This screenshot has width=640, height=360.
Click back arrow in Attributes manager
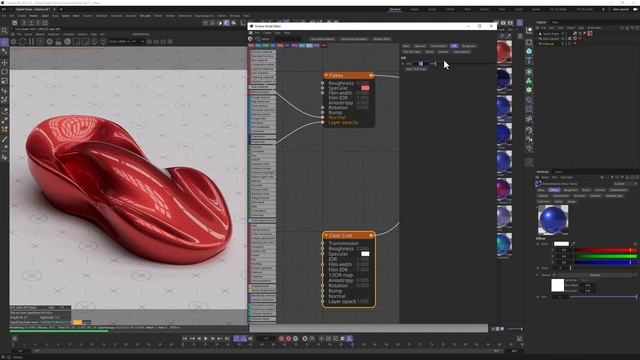602,178
